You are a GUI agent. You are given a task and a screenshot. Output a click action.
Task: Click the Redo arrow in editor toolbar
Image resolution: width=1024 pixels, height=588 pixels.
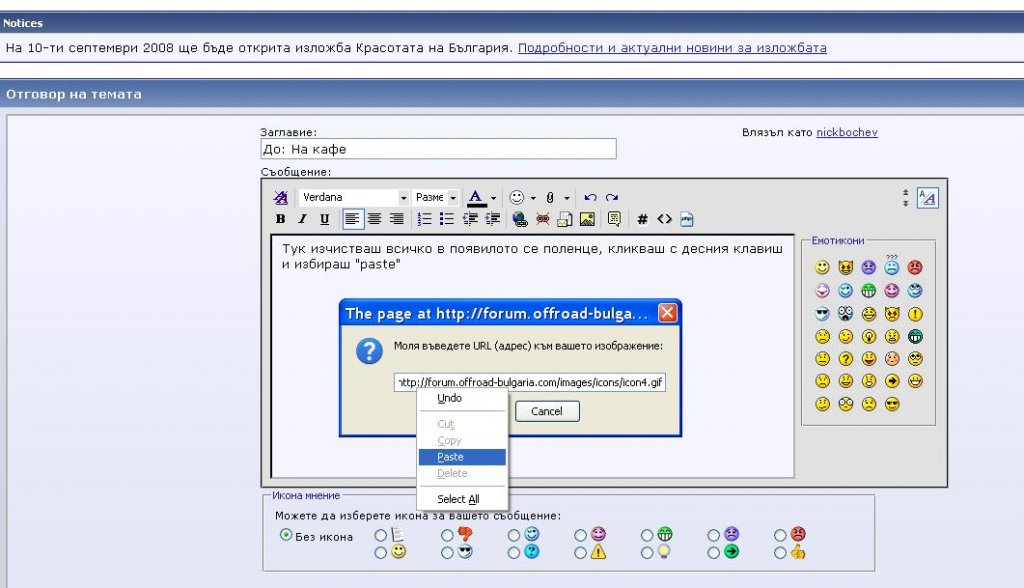[x=612, y=197]
